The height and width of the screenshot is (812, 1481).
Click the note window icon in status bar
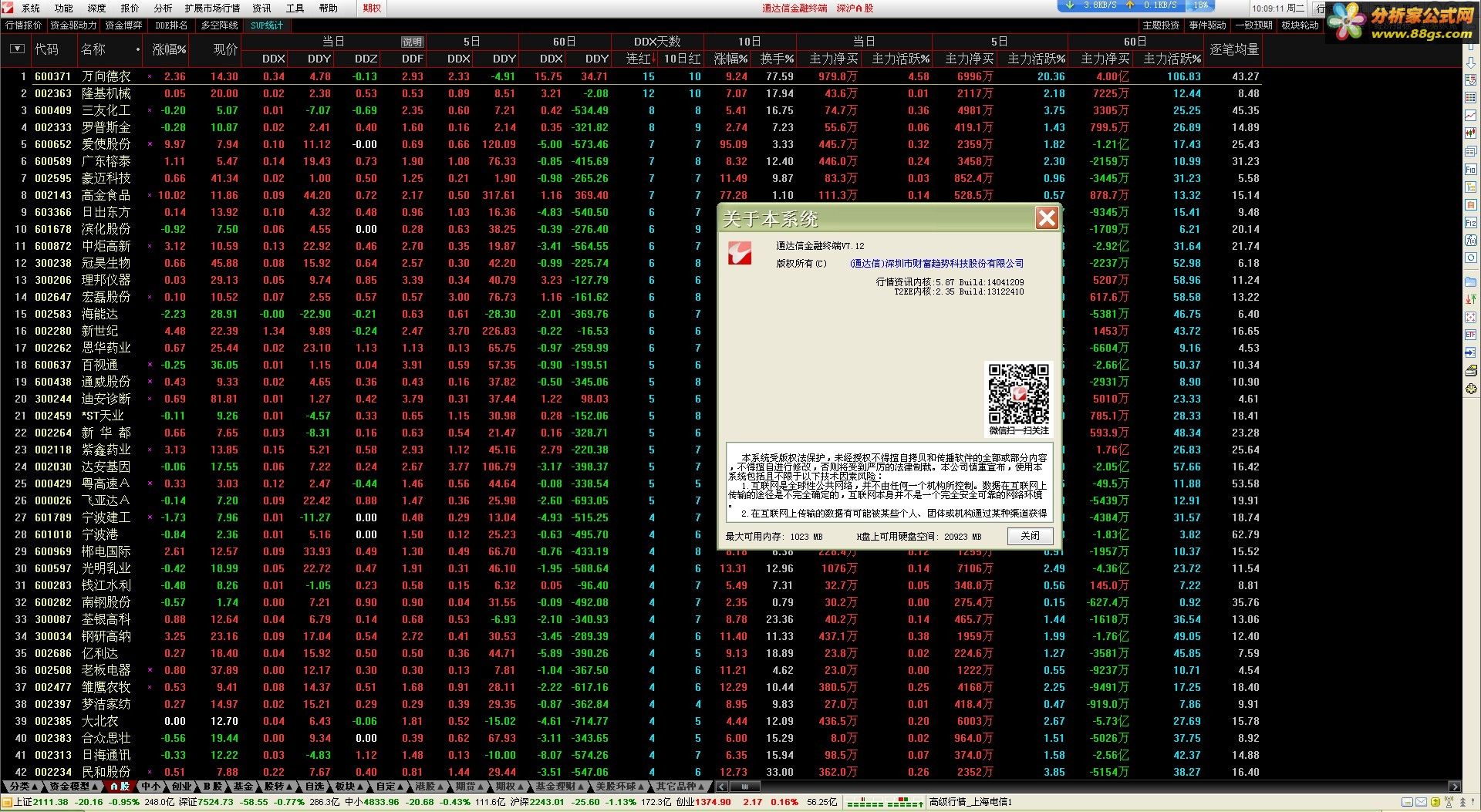(1407, 802)
